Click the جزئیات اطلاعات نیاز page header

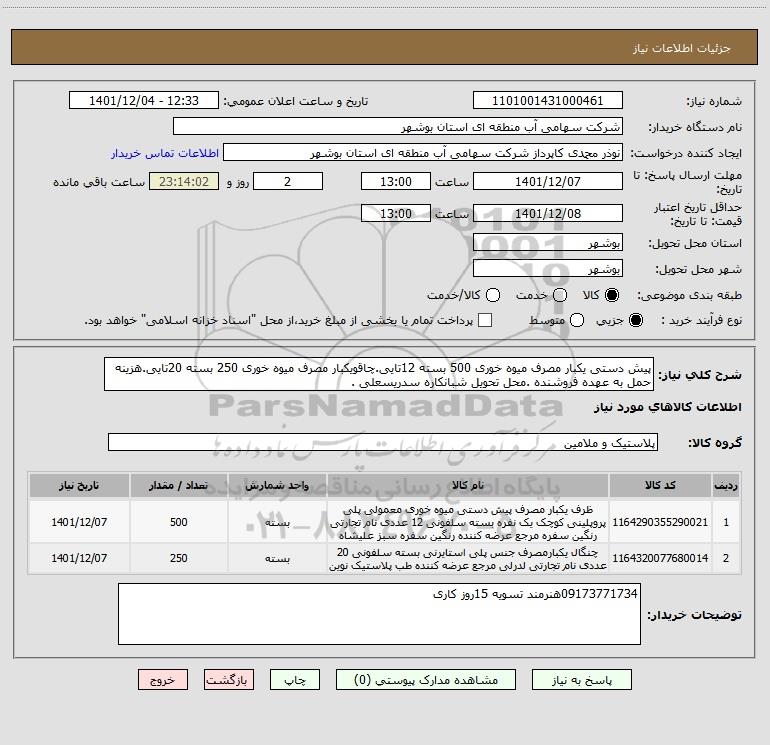pyautogui.click(x=682, y=48)
